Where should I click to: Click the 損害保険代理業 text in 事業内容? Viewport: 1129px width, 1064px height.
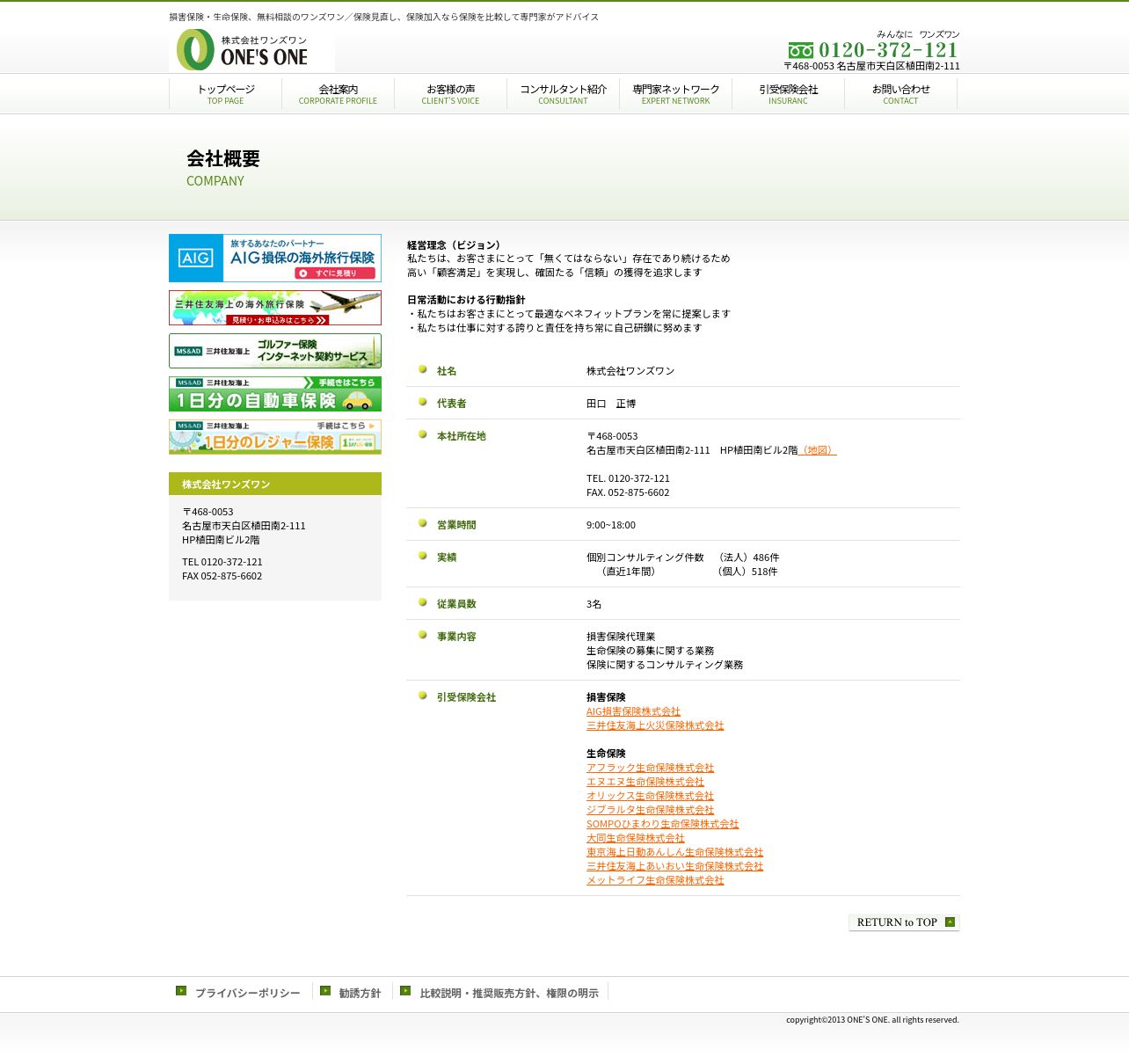pyautogui.click(x=621, y=637)
